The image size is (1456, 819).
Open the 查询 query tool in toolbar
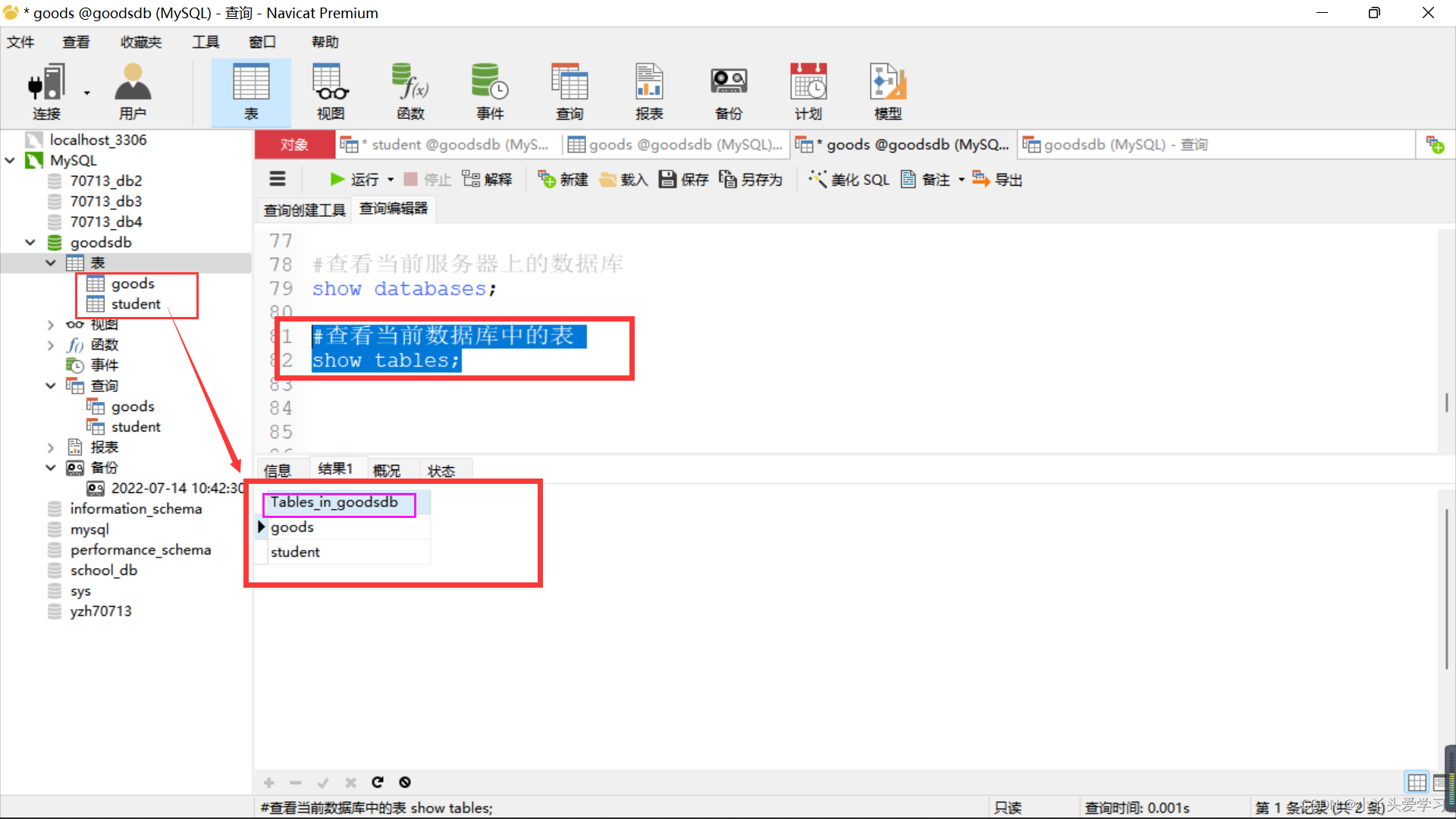pos(570,93)
